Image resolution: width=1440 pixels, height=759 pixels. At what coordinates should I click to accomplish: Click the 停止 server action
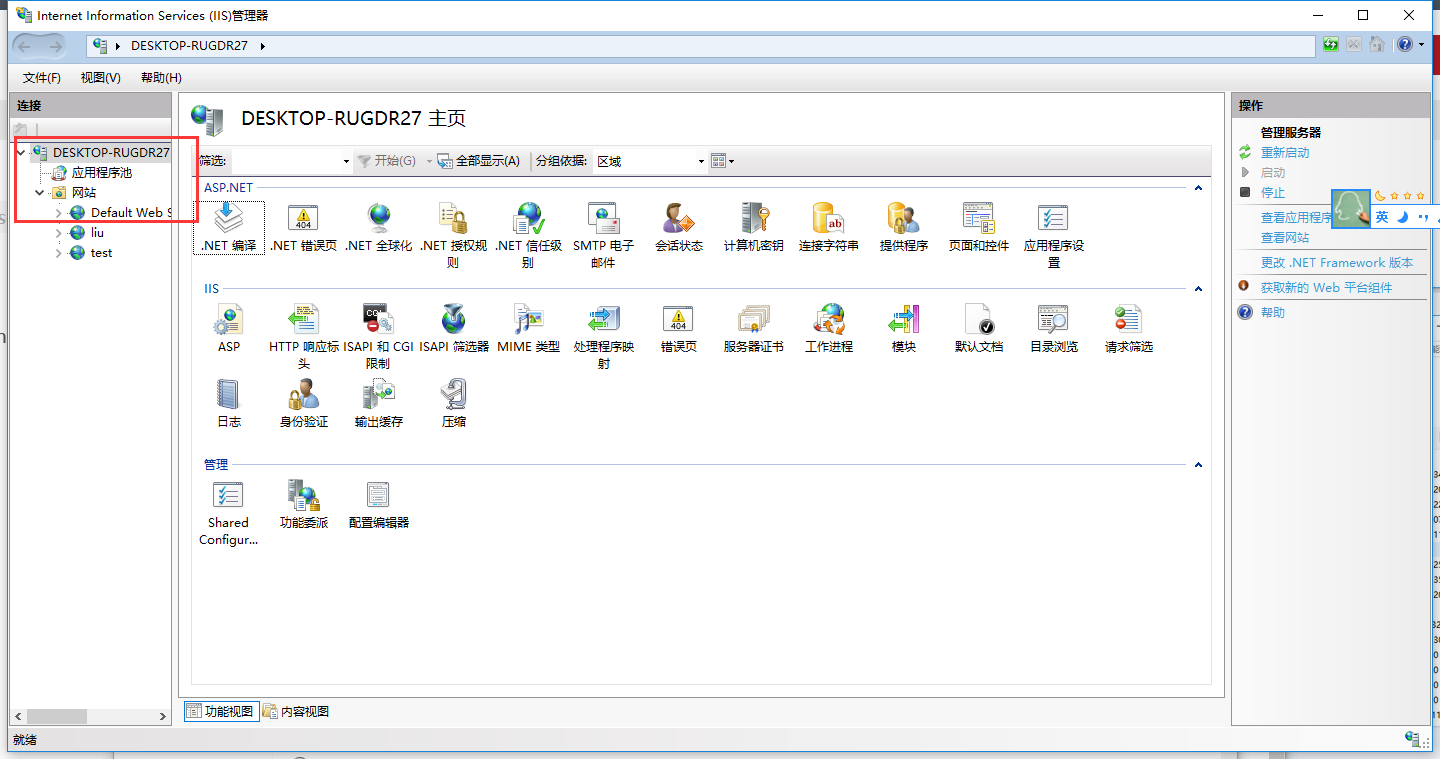tap(1273, 193)
